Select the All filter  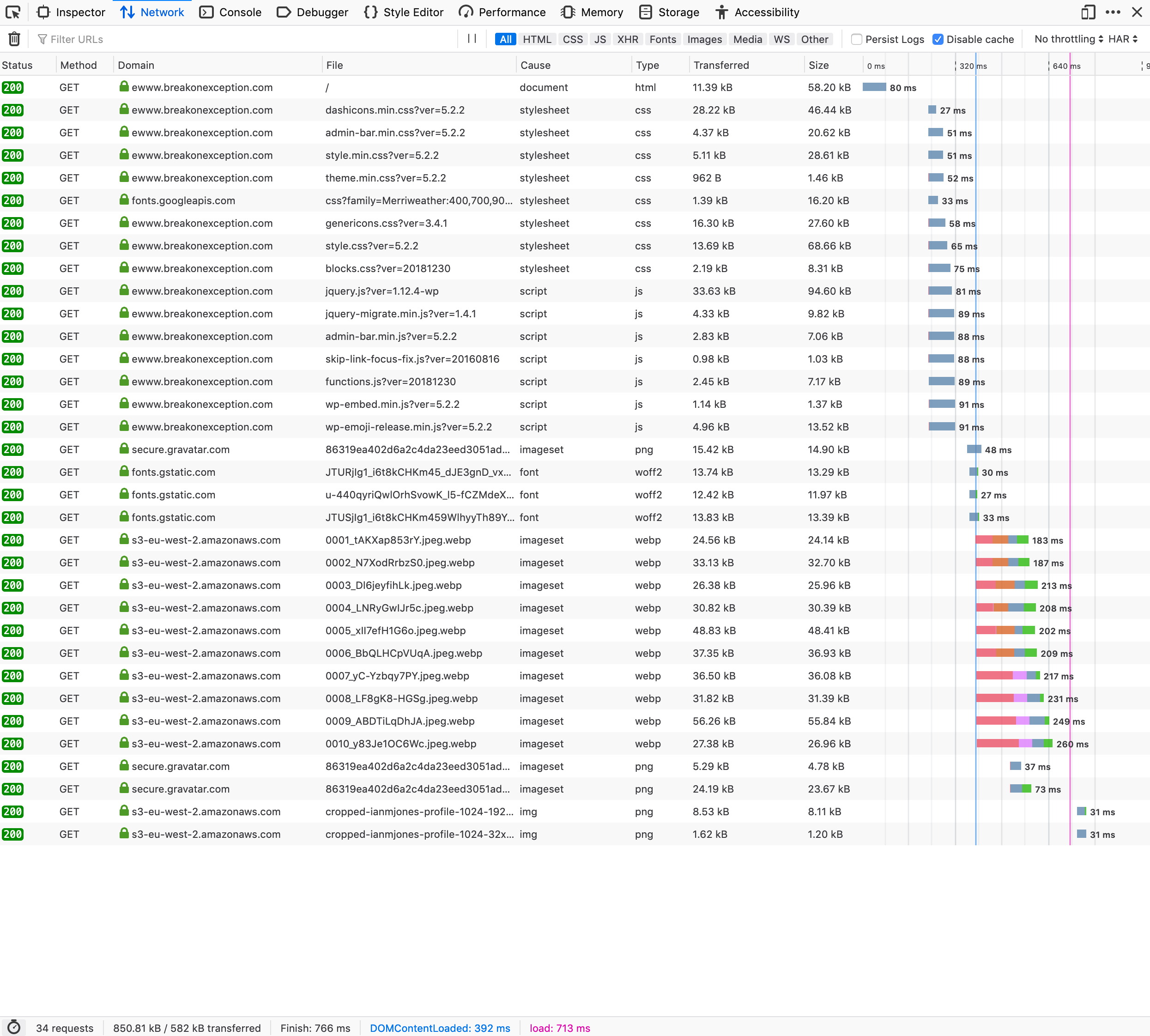[506, 39]
